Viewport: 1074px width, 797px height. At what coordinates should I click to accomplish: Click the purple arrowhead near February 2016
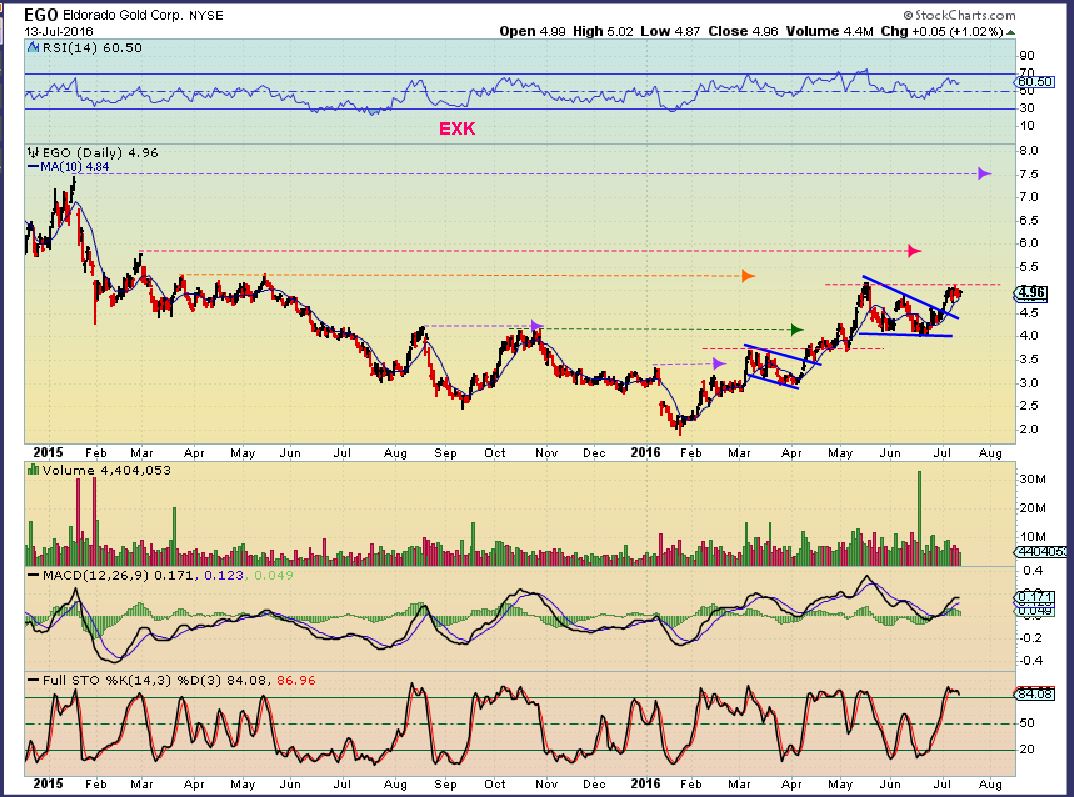click(x=719, y=364)
